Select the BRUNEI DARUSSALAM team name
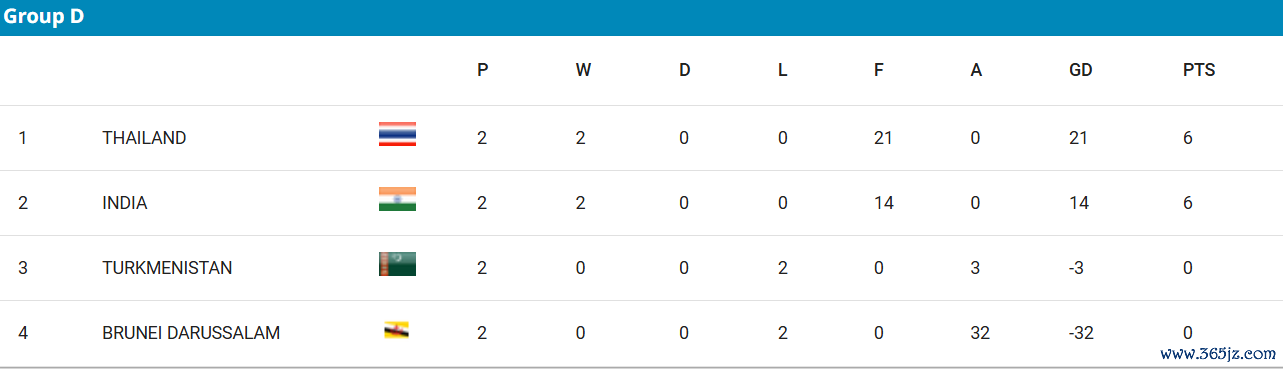 point(191,333)
